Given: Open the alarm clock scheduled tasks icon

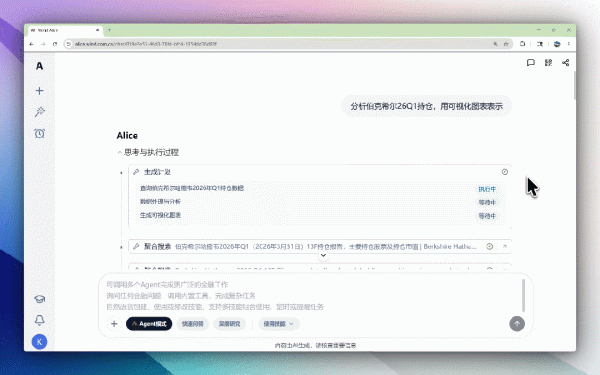Looking at the screenshot, I should click(39, 133).
